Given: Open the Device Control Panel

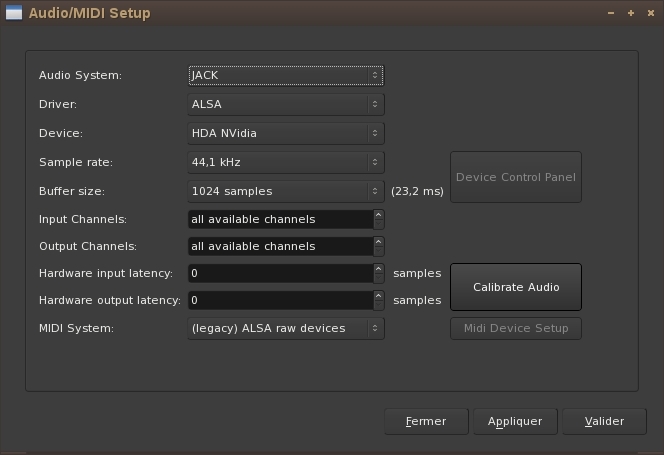Looking at the screenshot, I should tap(515, 177).
